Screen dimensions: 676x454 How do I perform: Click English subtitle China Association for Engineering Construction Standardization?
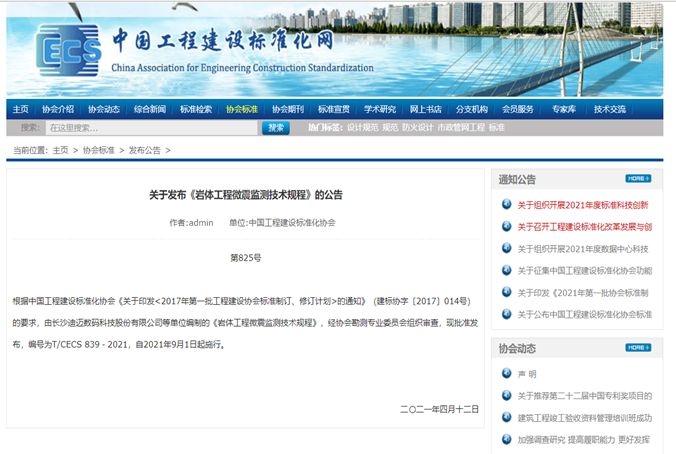(x=242, y=68)
